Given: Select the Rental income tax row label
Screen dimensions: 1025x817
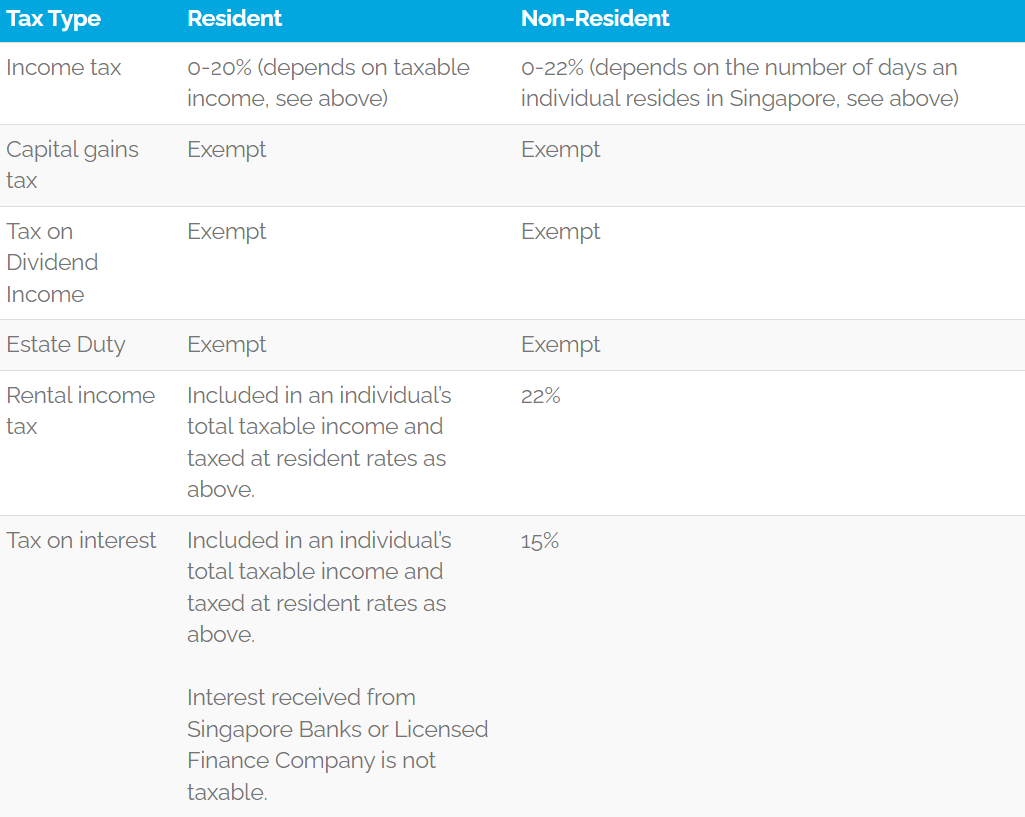Looking at the screenshot, I should click(80, 410).
